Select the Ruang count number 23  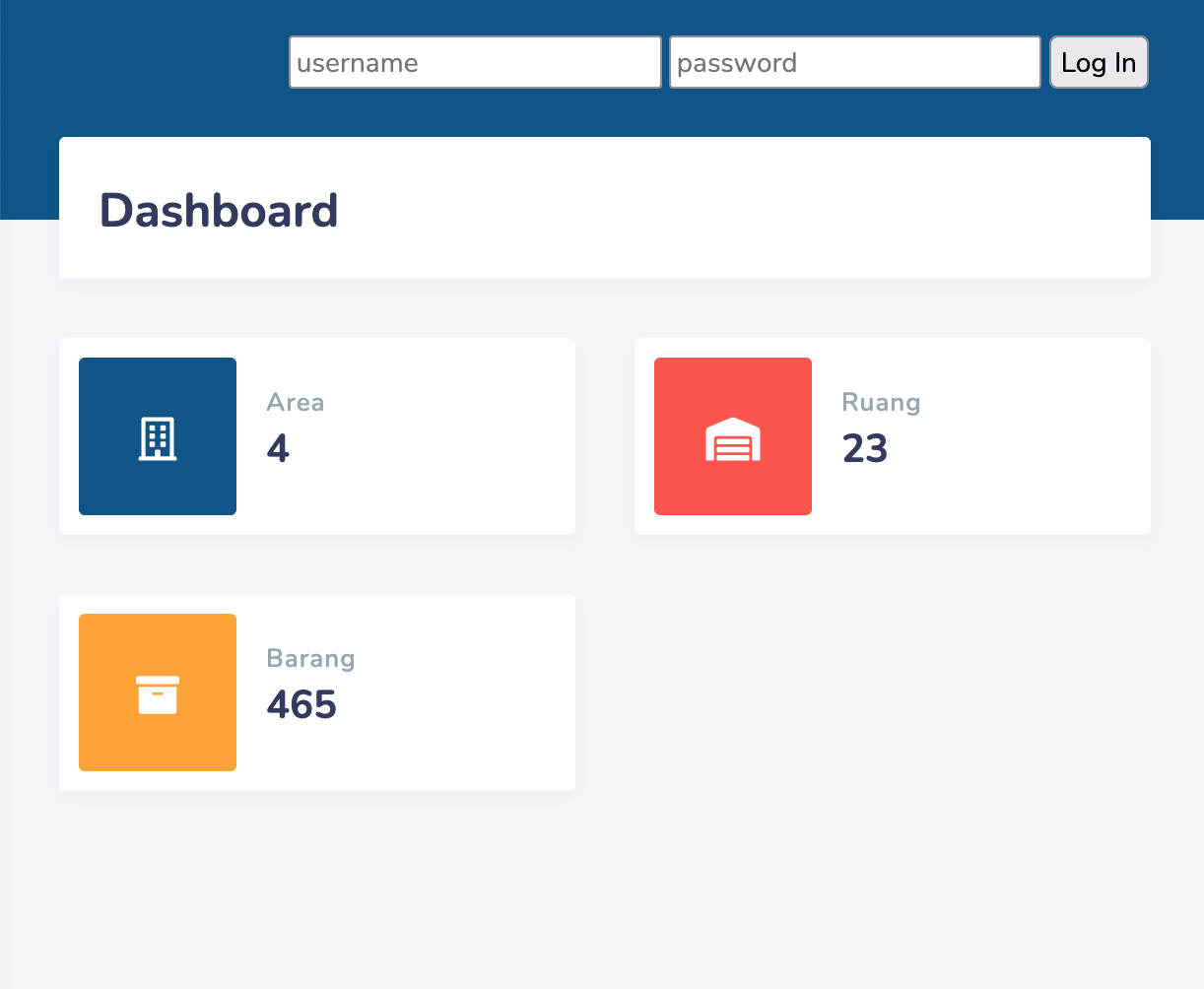[865, 449]
